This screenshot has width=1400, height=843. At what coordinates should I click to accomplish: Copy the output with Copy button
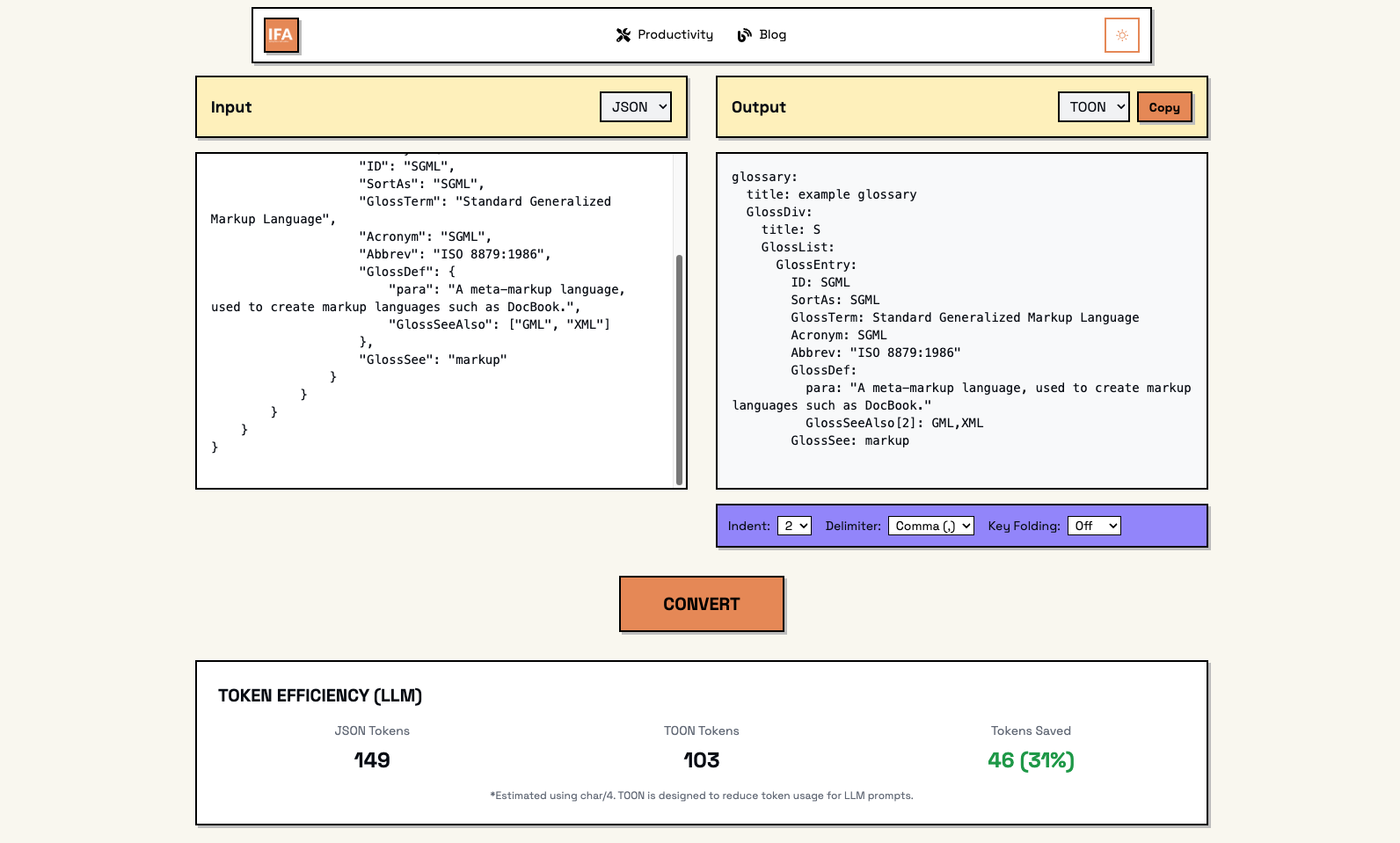click(x=1164, y=107)
